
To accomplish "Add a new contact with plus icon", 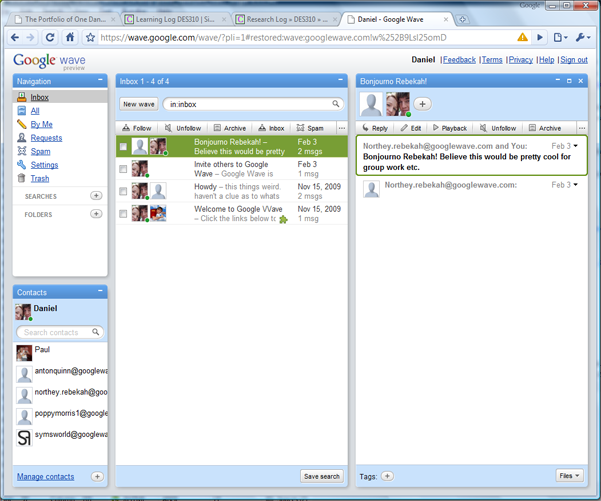I will [97, 476].
